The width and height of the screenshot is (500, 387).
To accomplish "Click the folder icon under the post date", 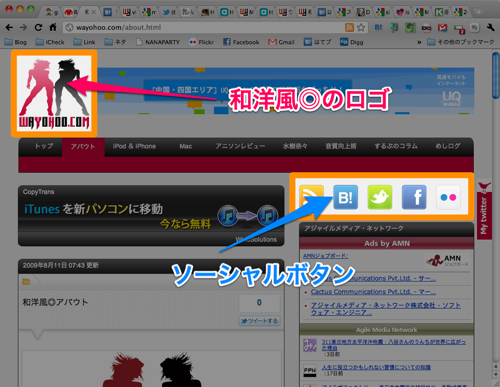I will coord(26,282).
